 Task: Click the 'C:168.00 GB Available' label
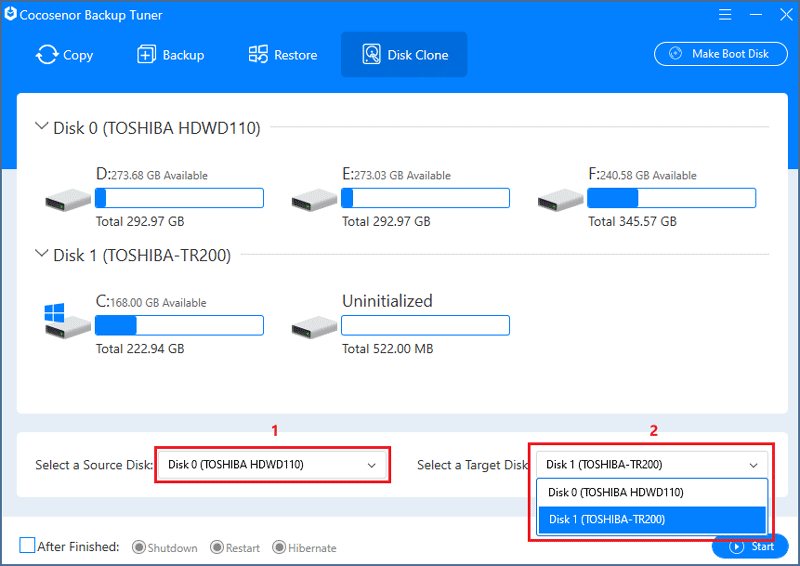[x=151, y=302]
